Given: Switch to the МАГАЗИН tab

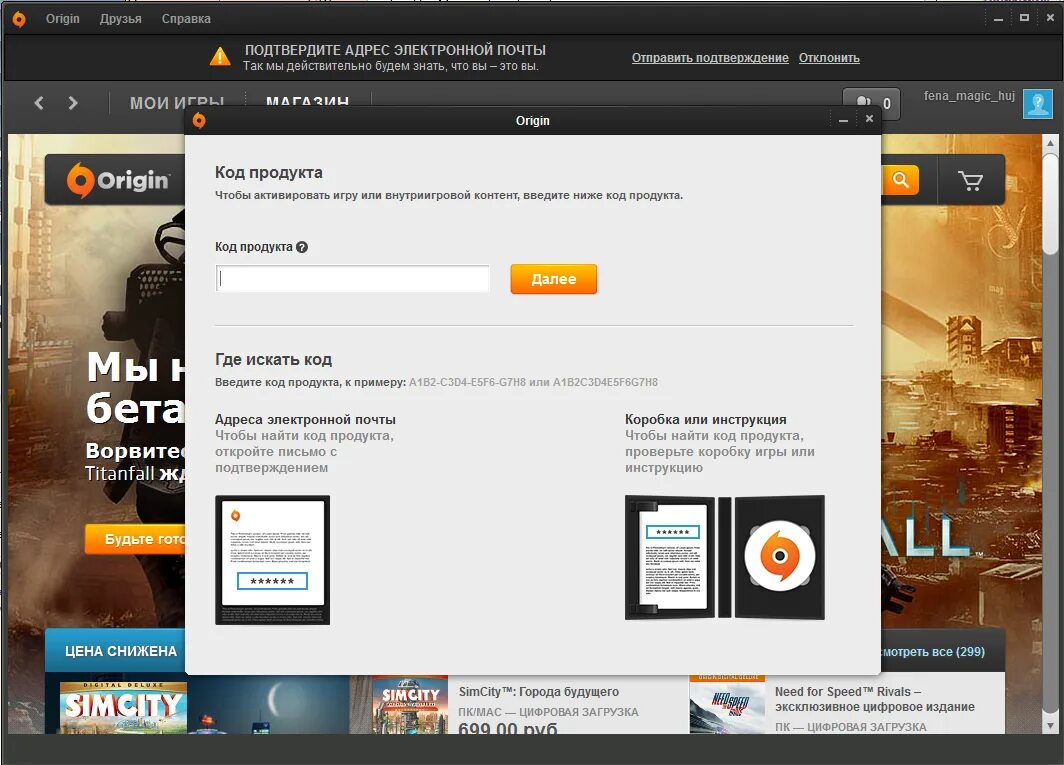Looking at the screenshot, I should pos(307,102).
